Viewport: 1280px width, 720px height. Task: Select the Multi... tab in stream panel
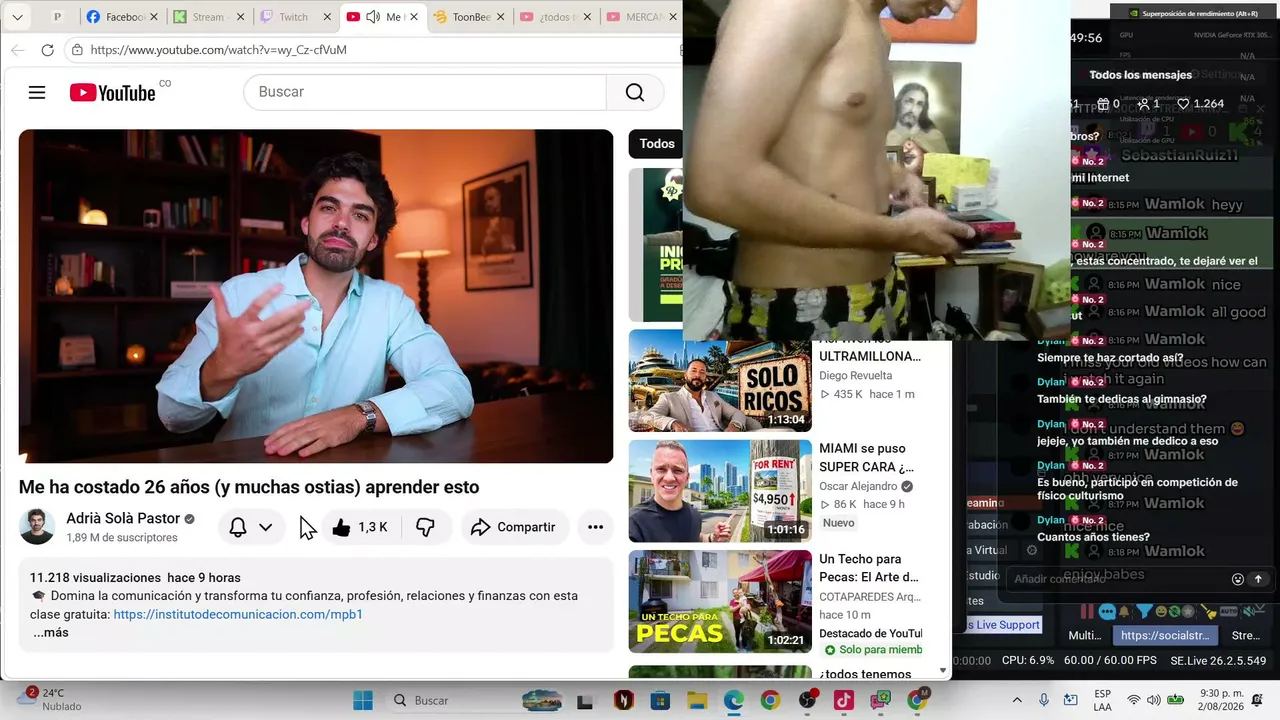point(1084,635)
